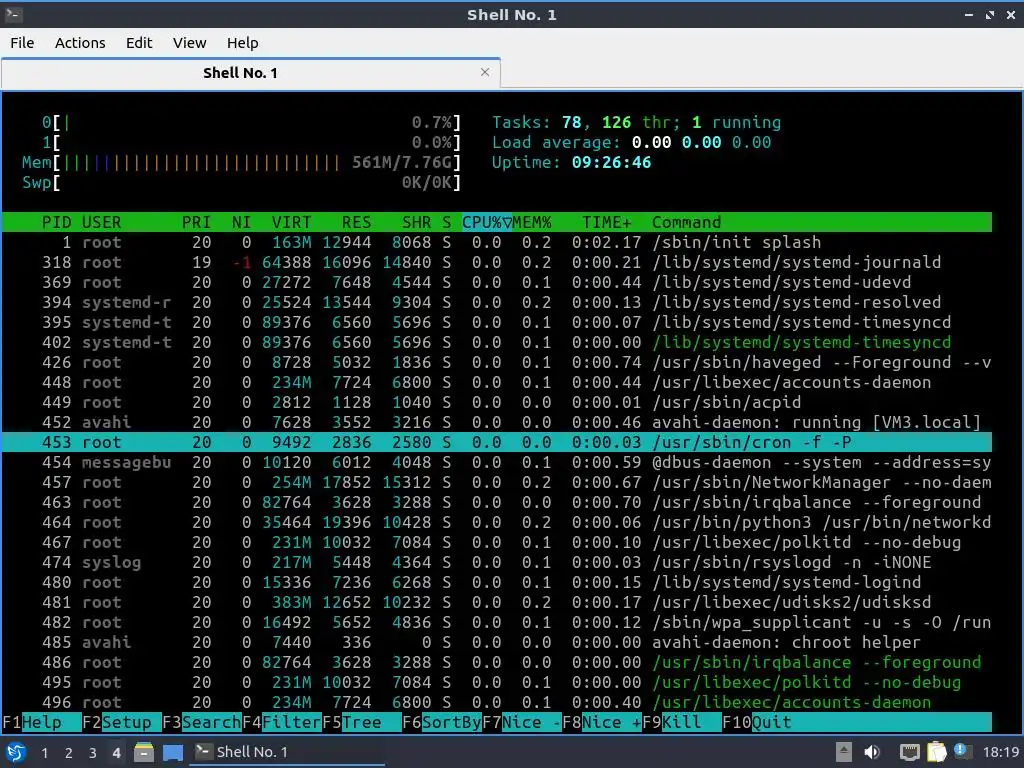Select the NetworkManager process row
This screenshot has height=768, width=1024.
[496, 483]
